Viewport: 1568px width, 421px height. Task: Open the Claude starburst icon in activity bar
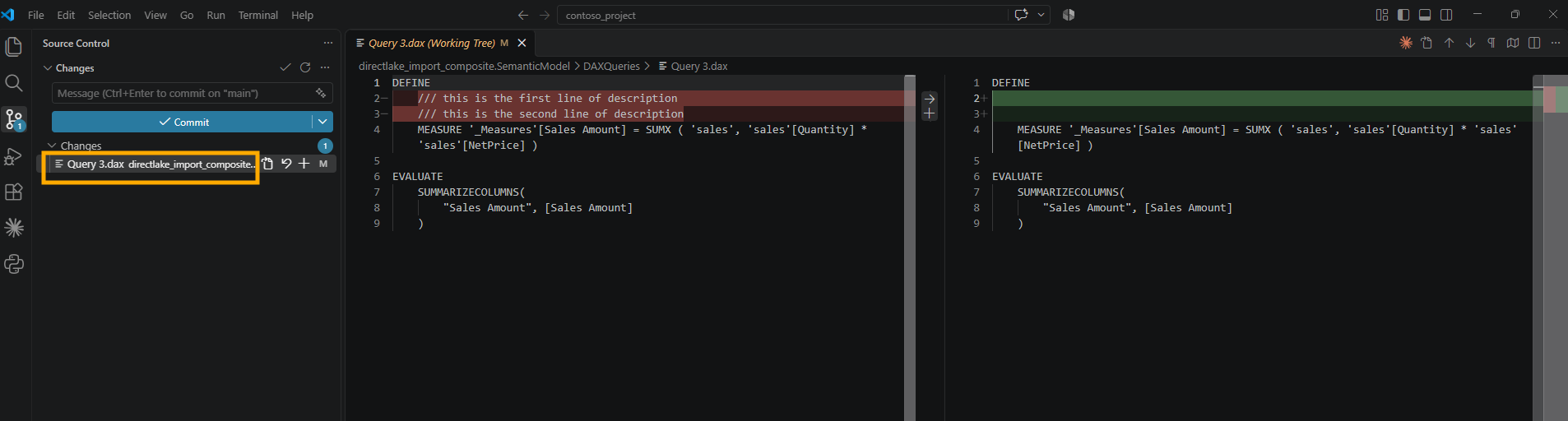tap(14, 228)
